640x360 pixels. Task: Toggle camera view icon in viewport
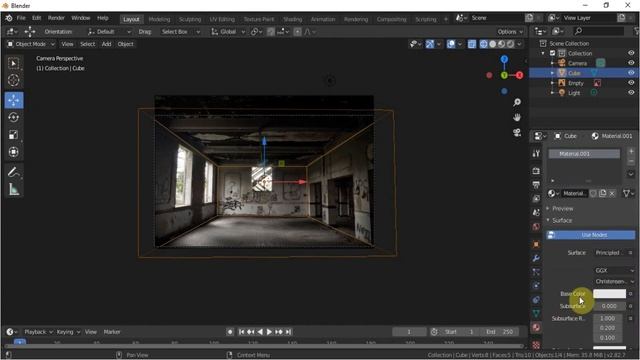click(517, 133)
